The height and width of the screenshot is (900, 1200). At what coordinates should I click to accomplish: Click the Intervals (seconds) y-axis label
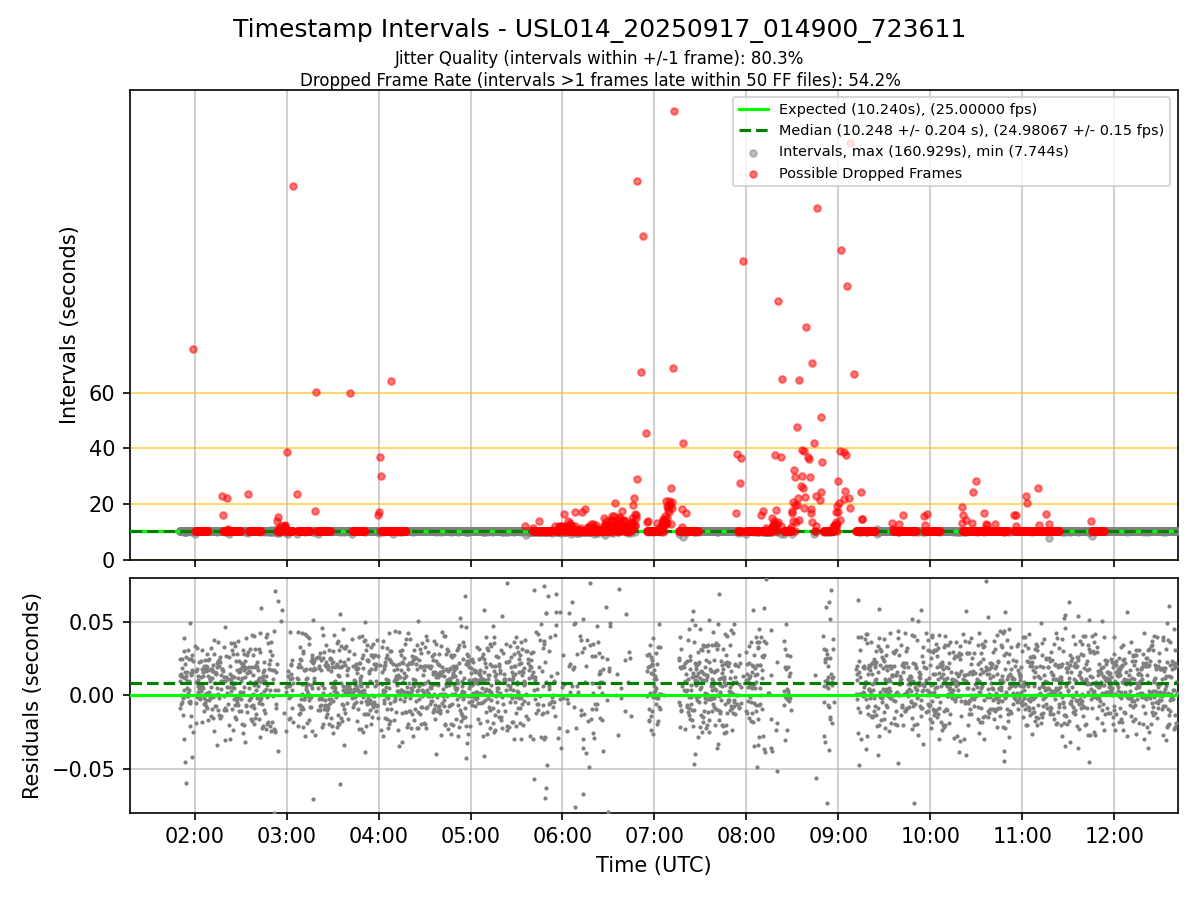(x=68, y=325)
